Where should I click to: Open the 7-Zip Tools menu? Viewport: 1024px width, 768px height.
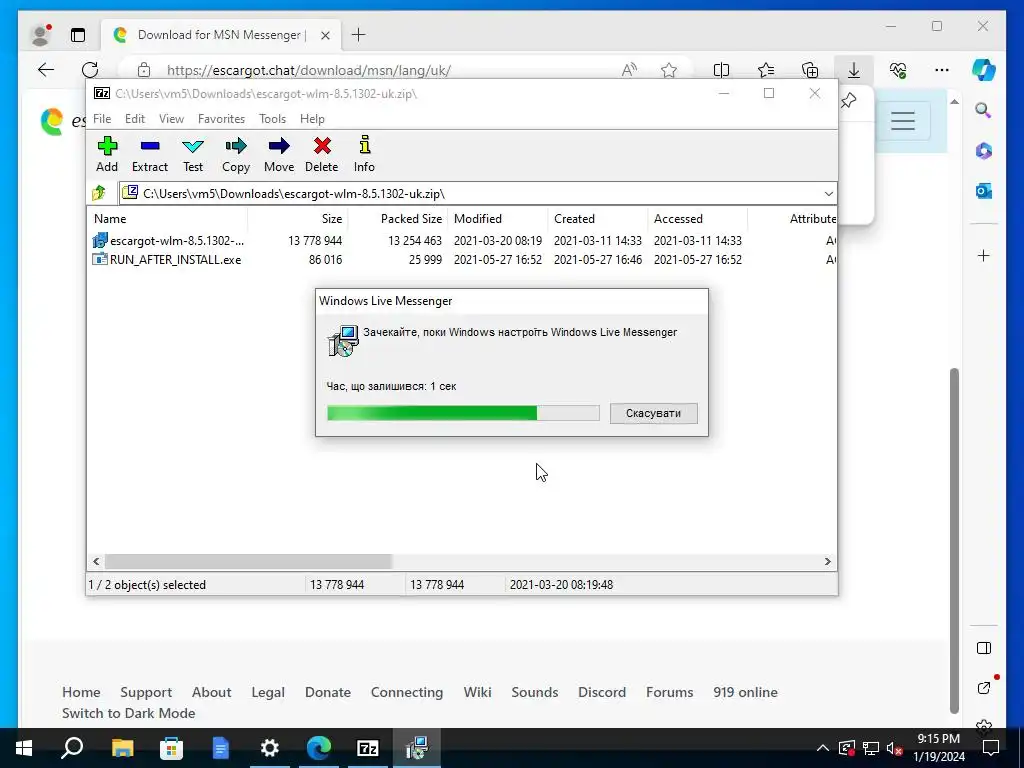tap(272, 119)
